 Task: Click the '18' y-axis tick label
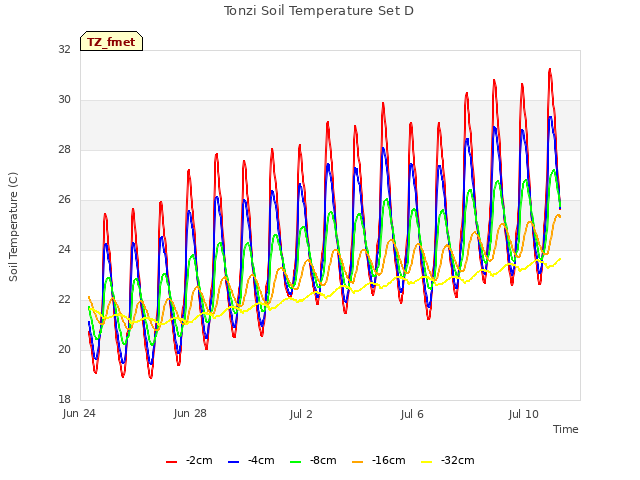pos(64,399)
